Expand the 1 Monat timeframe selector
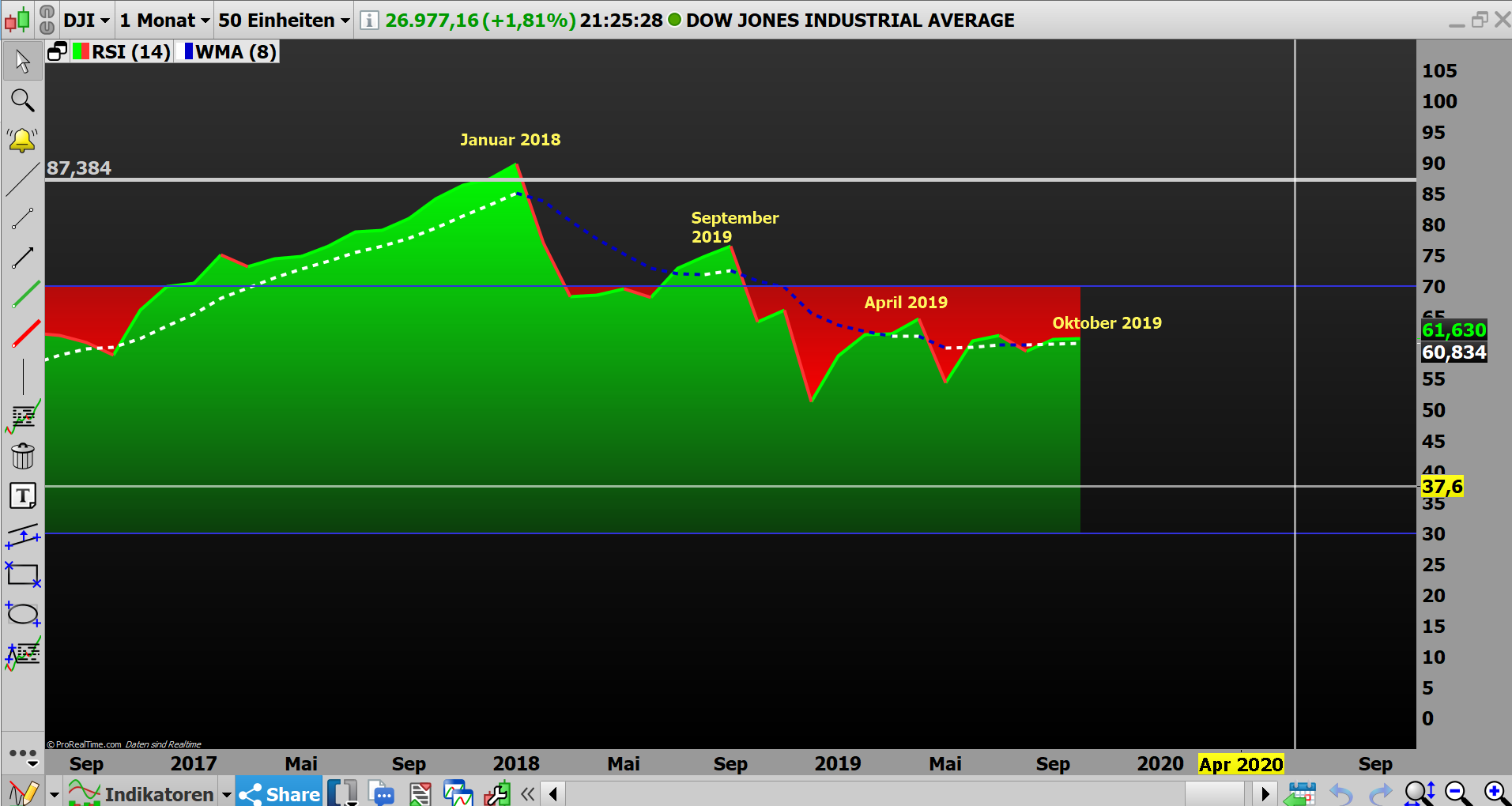 (164, 20)
